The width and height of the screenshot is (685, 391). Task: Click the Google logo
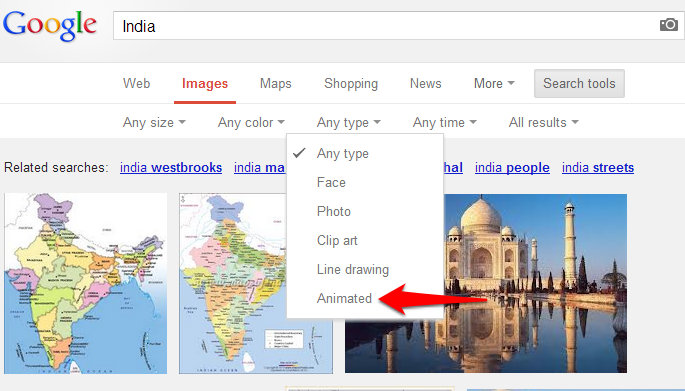click(x=50, y=26)
